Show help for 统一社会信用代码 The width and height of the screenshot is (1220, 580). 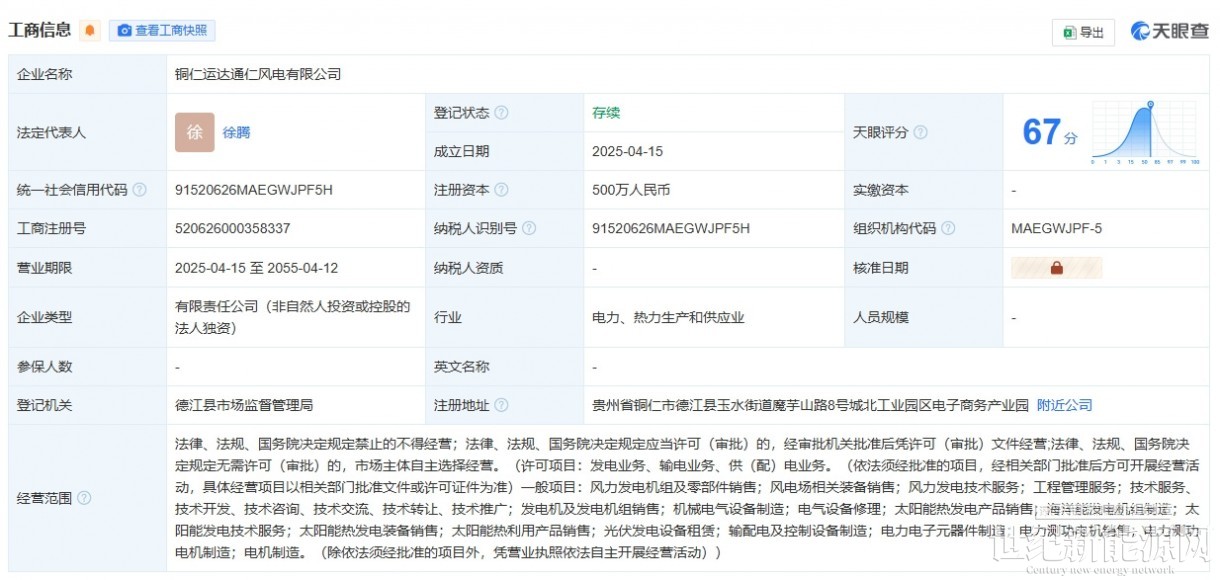point(139,190)
